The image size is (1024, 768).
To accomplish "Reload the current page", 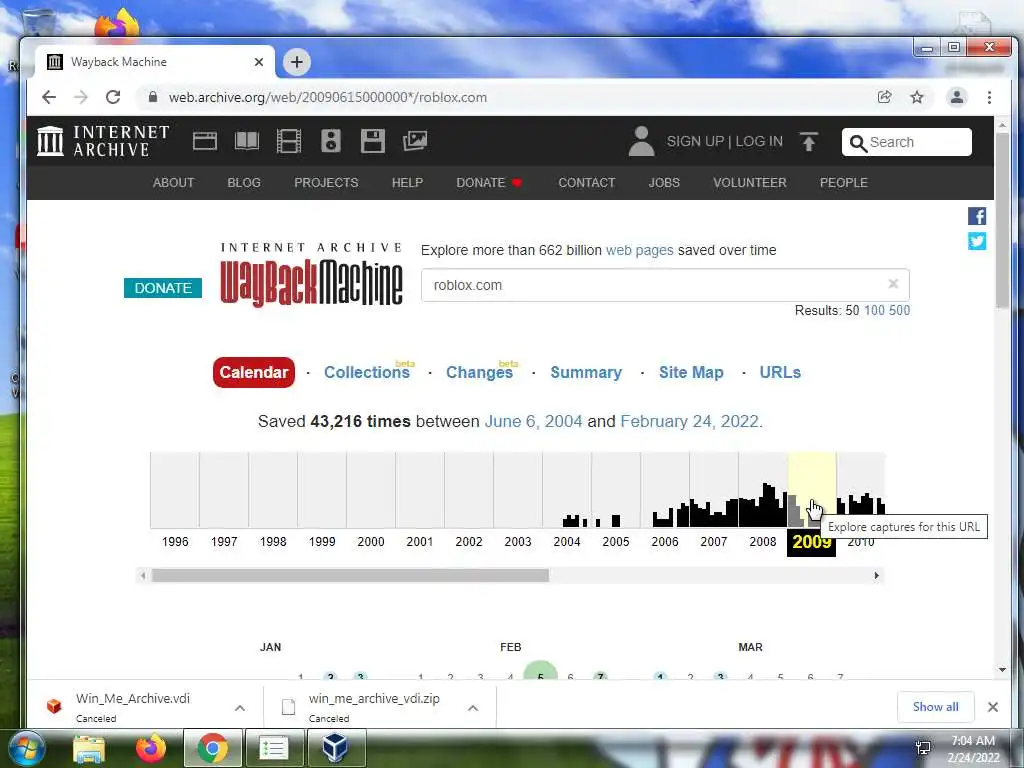I will point(113,97).
